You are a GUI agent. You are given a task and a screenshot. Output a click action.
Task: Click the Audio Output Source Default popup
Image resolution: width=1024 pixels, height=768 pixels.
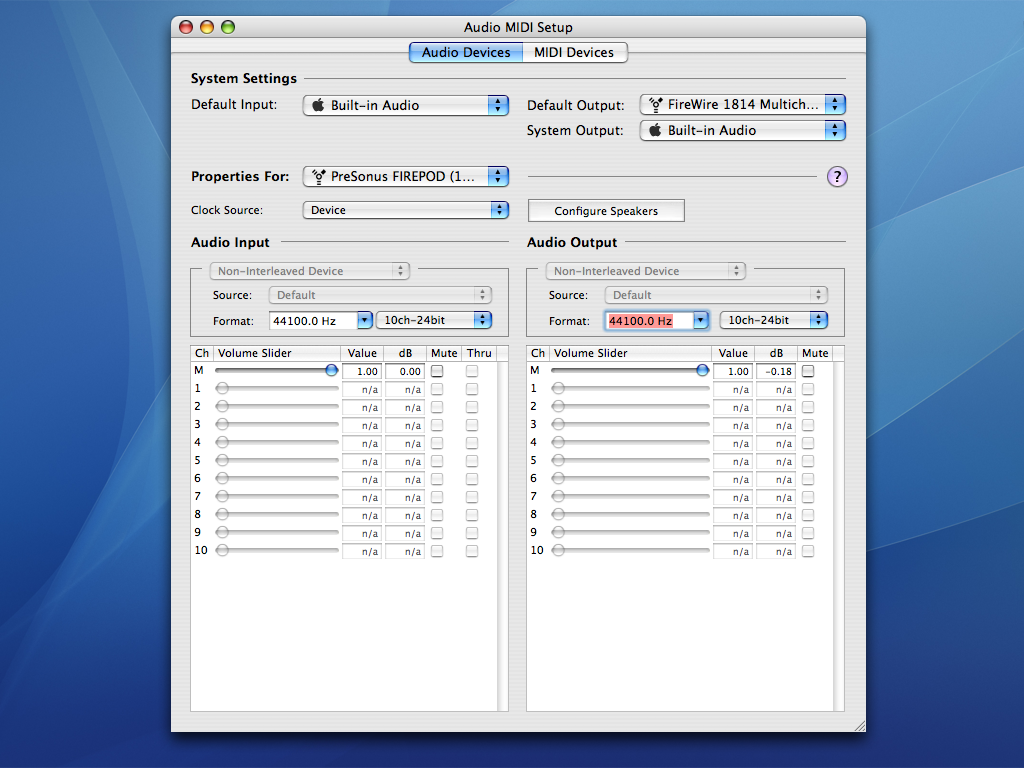coord(716,295)
